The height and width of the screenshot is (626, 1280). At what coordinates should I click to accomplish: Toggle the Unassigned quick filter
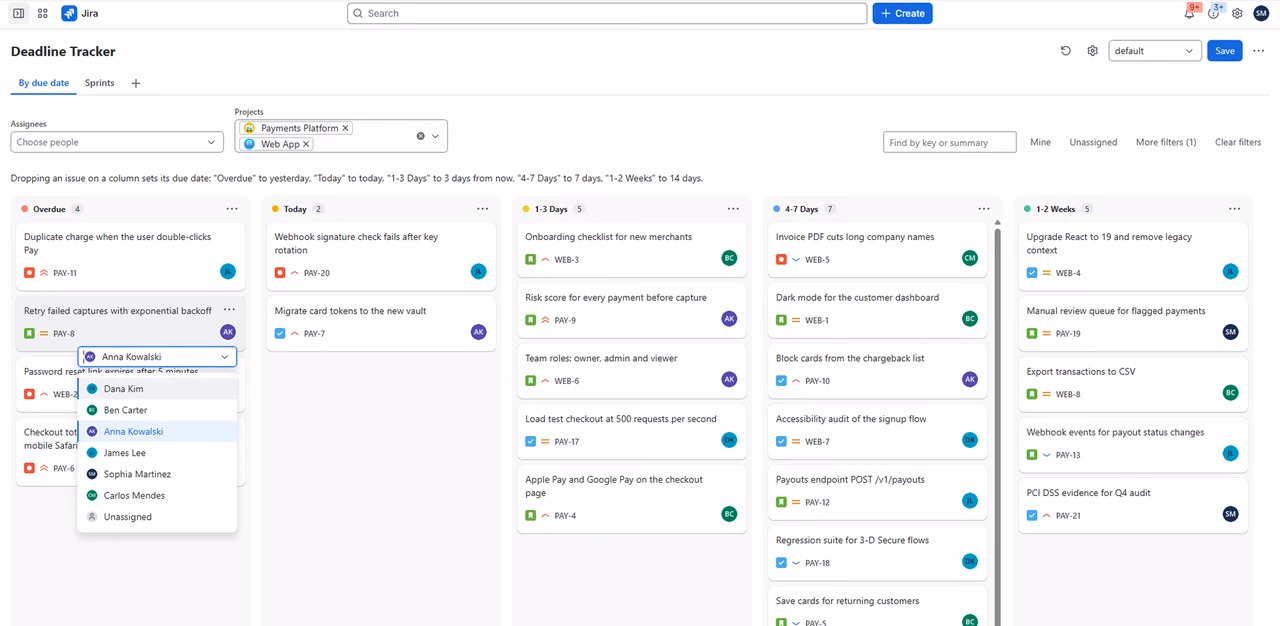tap(1093, 142)
